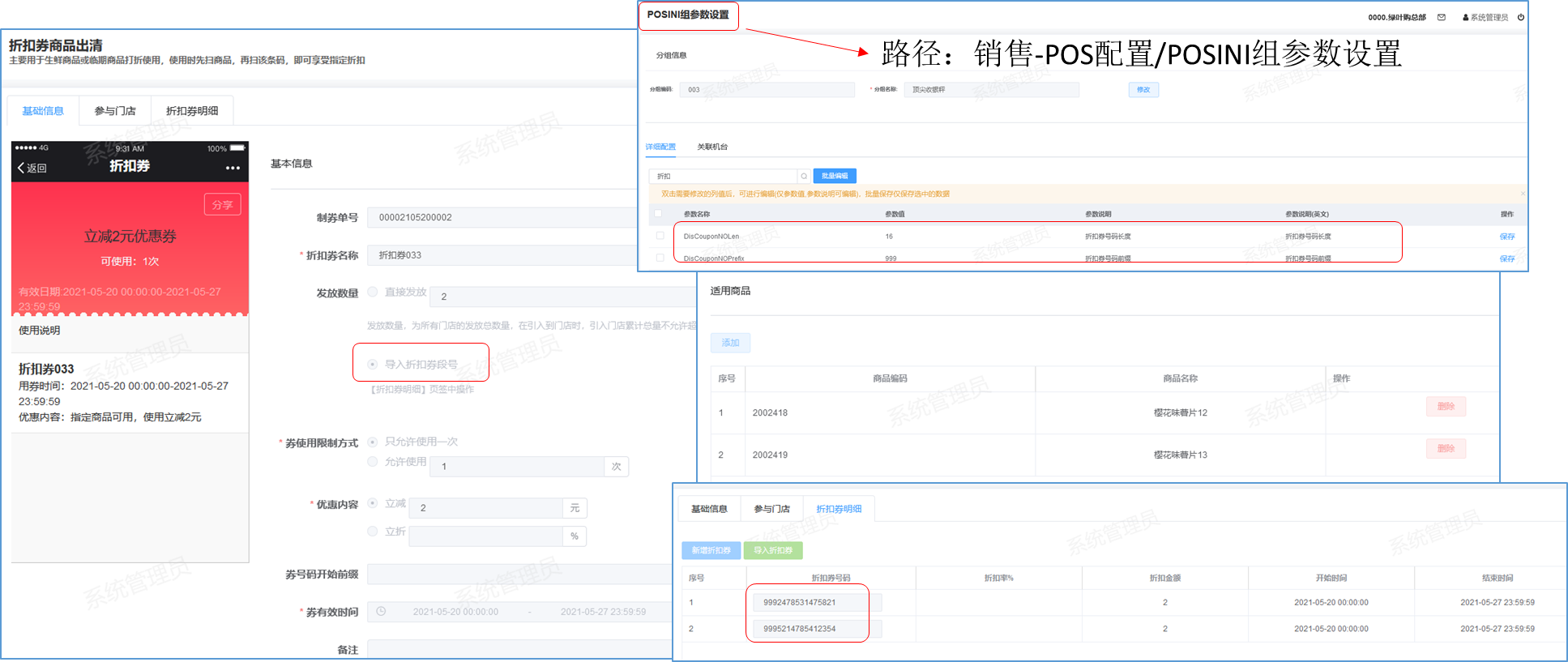The height and width of the screenshot is (662, 1568).
Task: Click the power logout icon in the header
Action: tap(1521, 17)
